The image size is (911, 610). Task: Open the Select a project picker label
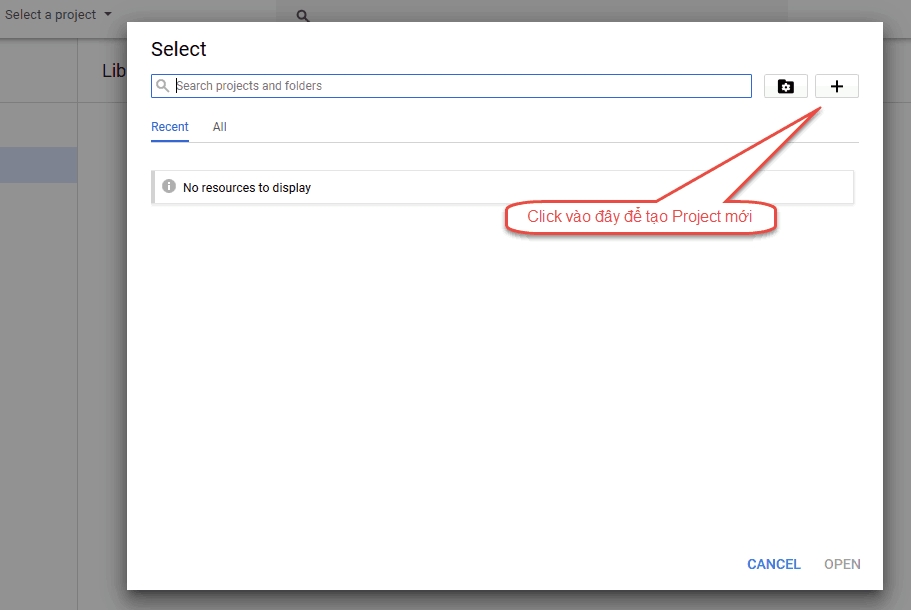[50, 15]
